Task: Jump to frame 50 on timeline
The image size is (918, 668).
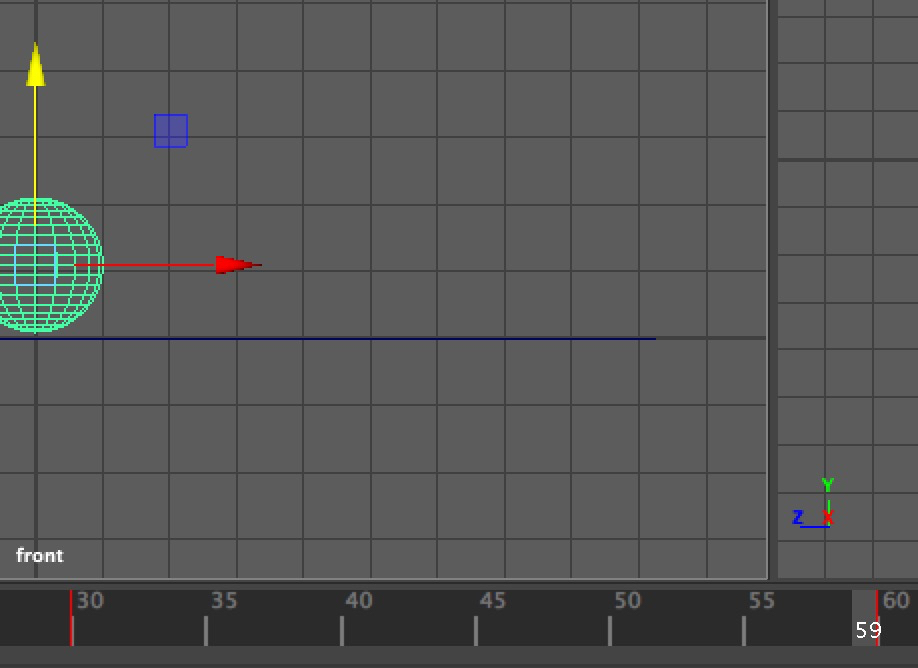Action: pyautogui.click(x=628, y=600)
